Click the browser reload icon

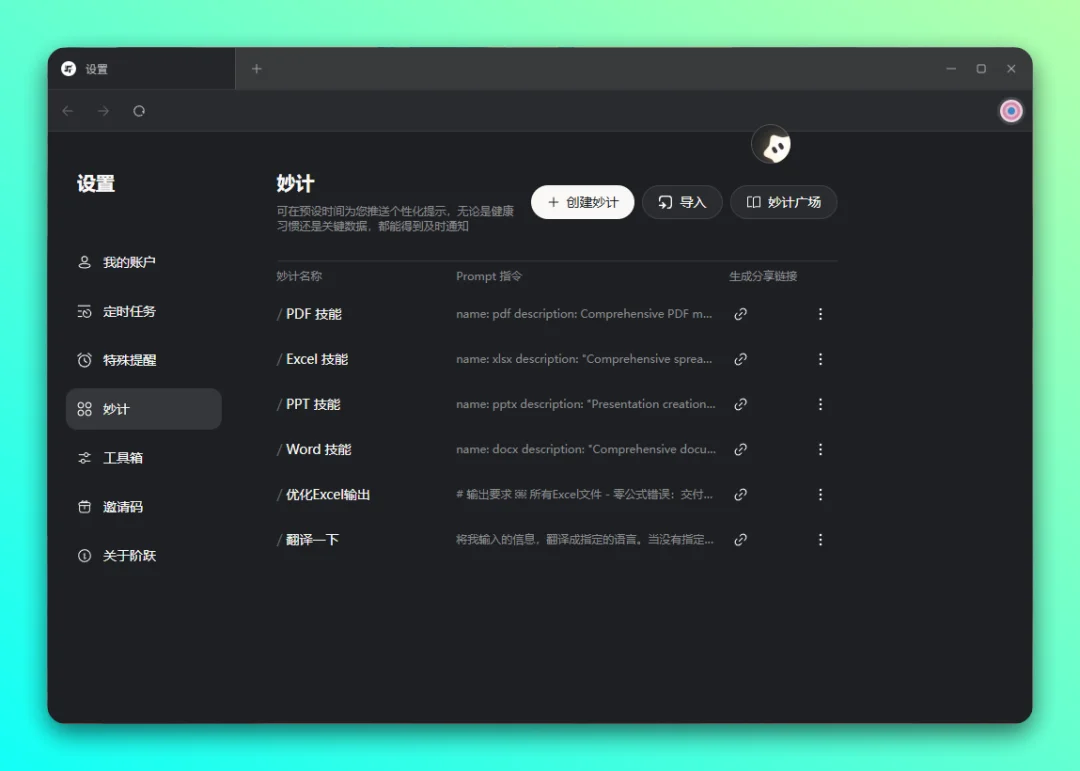click(x=139, y=111)
